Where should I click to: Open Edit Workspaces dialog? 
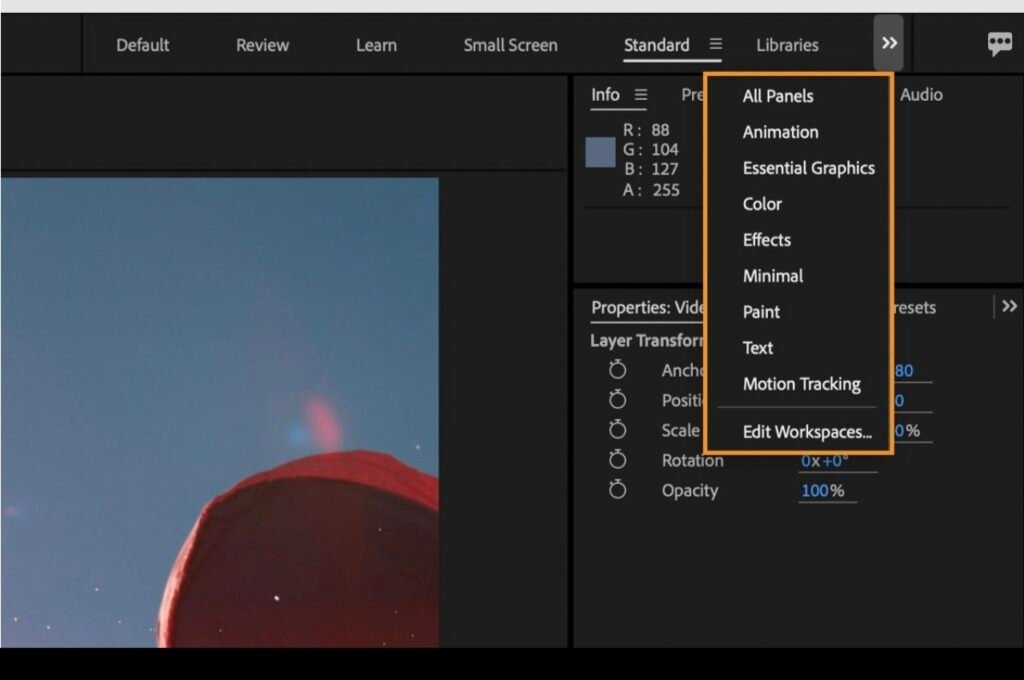pos(807,432)
